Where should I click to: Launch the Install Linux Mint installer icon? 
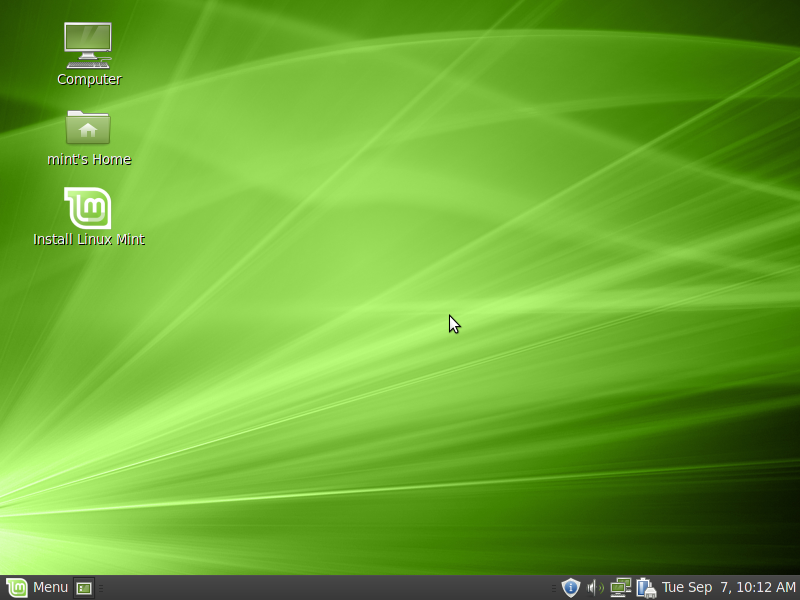point(88,207)
